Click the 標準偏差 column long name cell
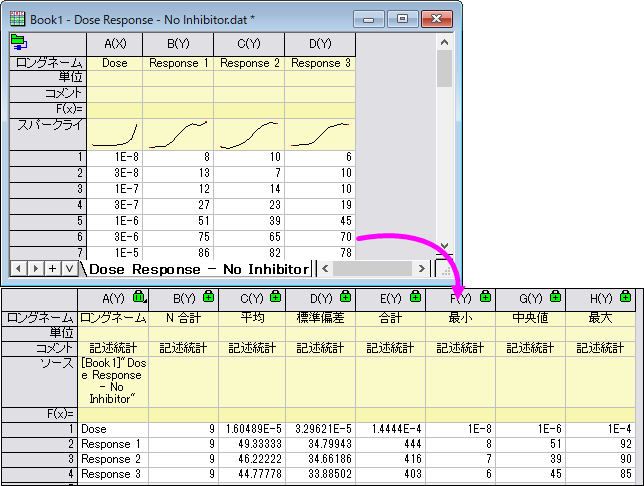Viewport: 644px width, 486px height. click(320, 318)
